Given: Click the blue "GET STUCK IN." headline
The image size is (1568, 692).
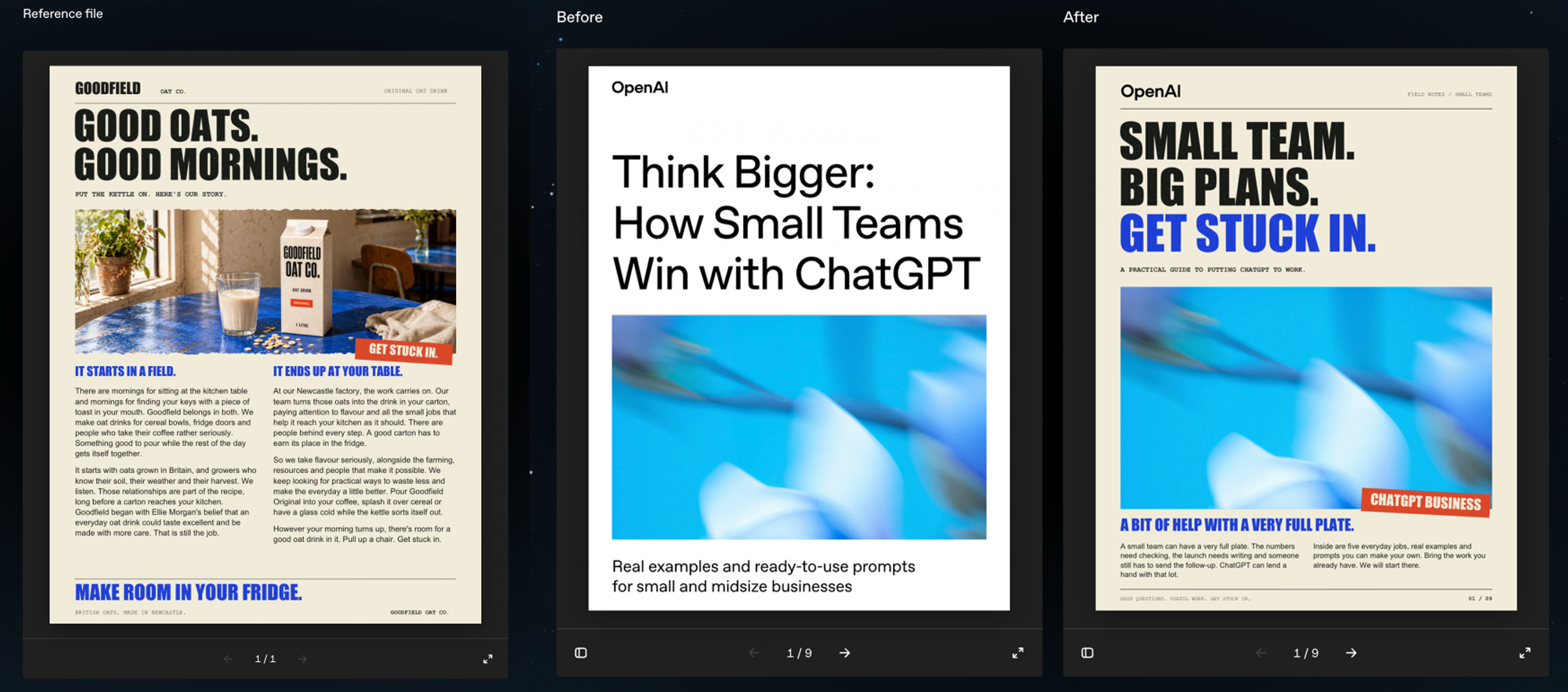Looking at the screenshot, I should click(x=1247, y=232).
